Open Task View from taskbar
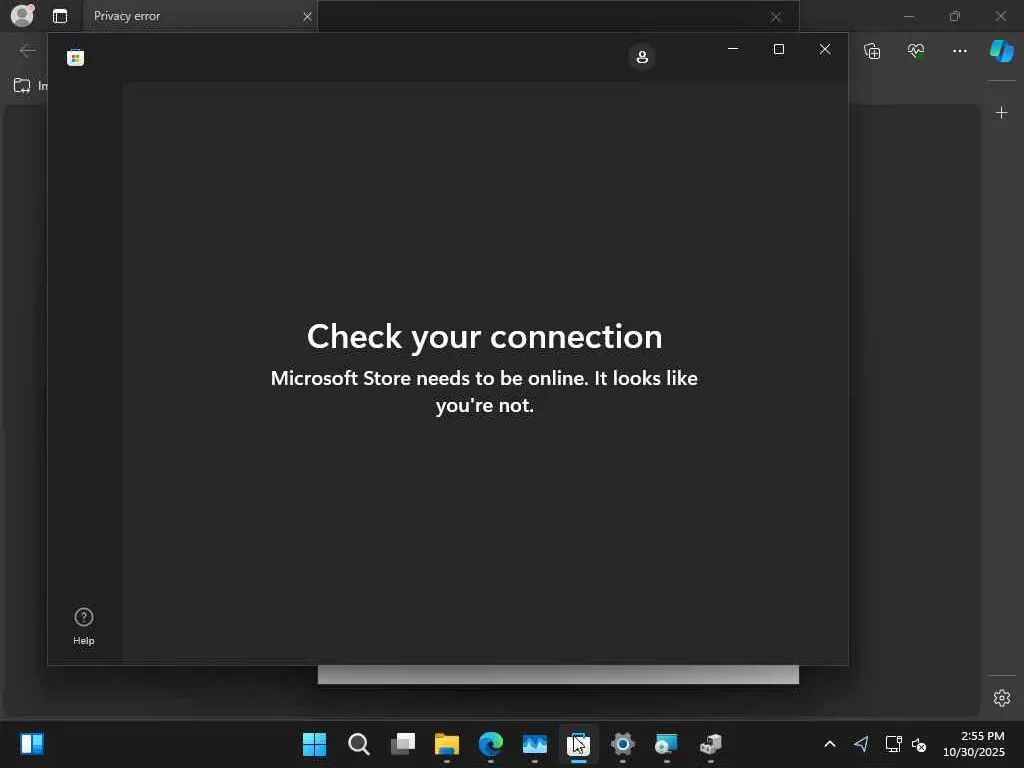The height and width of the screenshot is (768, 1024). [403, 744]
